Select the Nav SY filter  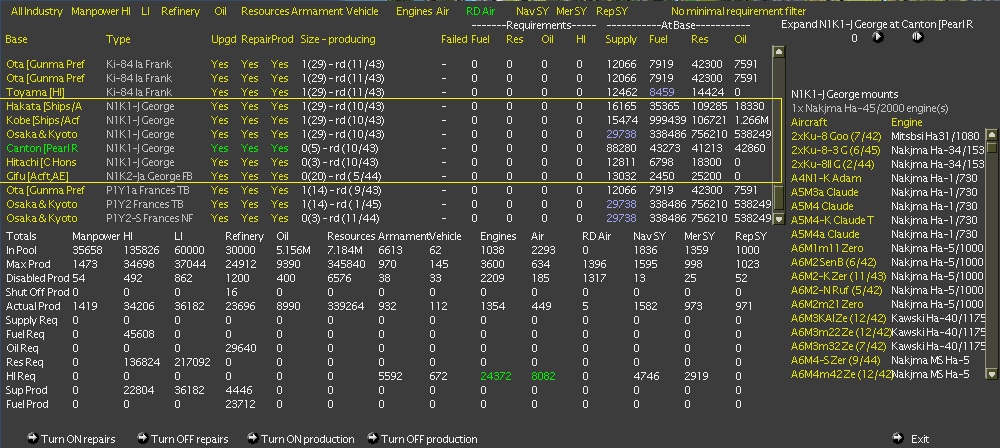[x=534, y=11]
